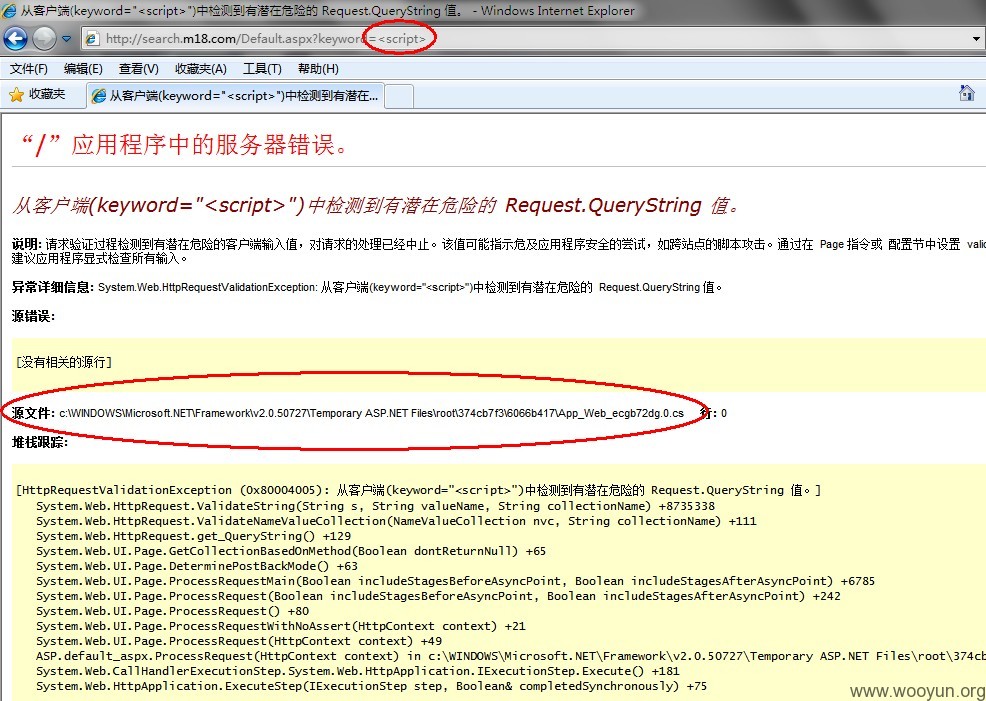Click the Page.ProcessRequest() +80 stack line
The width and height of the screenshot is (986, 701).
coord(172,611)
